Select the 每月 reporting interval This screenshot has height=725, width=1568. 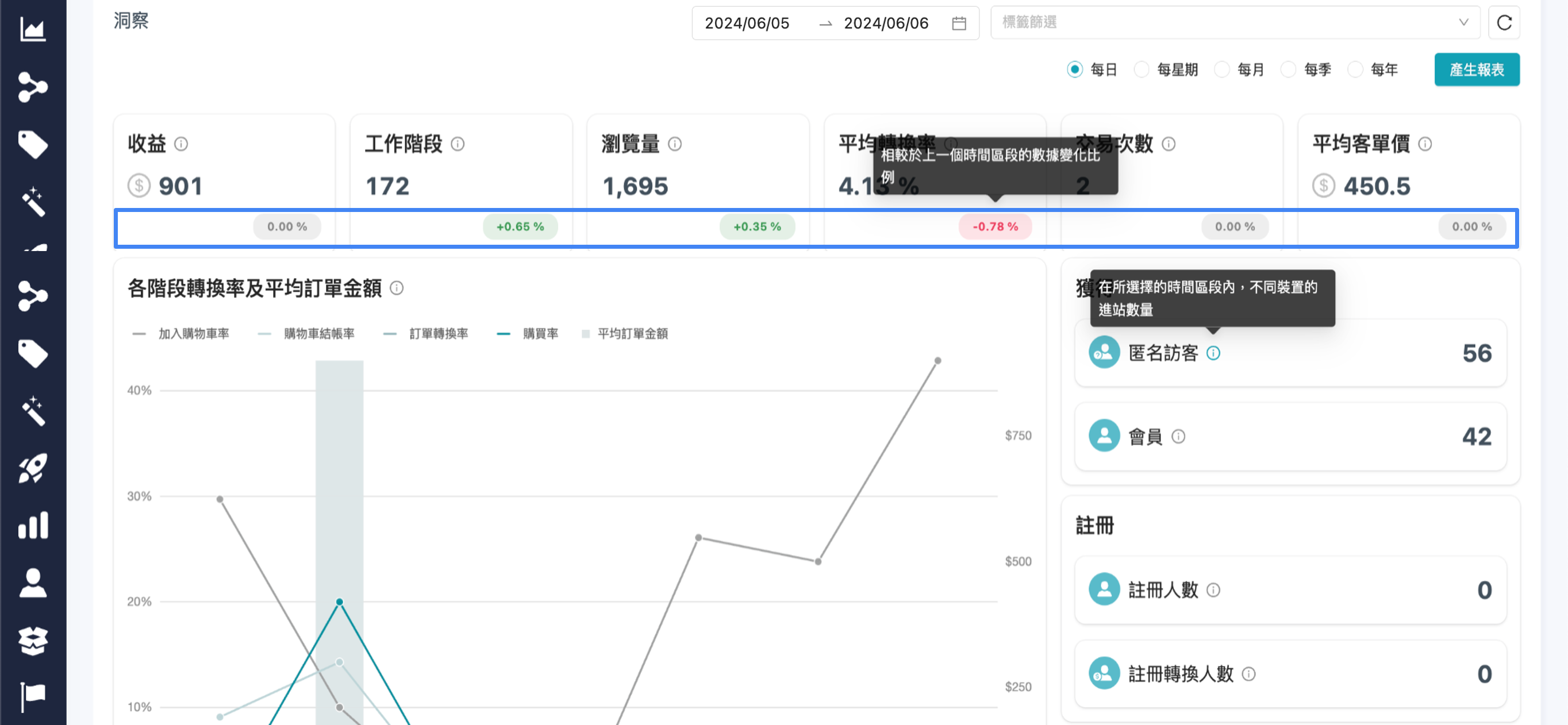click(1222, 70)
